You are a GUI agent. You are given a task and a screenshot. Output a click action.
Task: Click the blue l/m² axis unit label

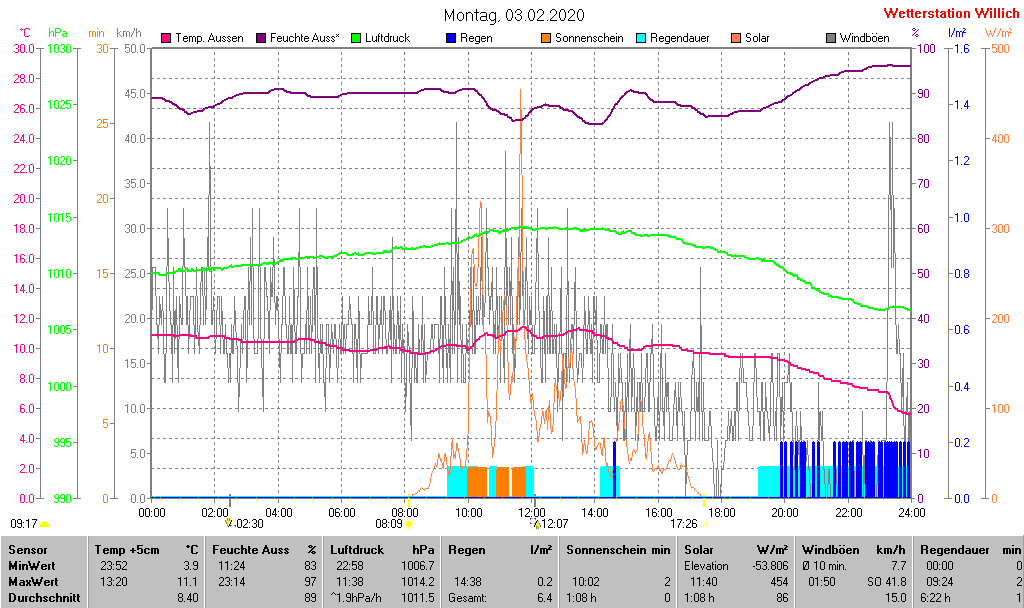(x=957, y=33)
